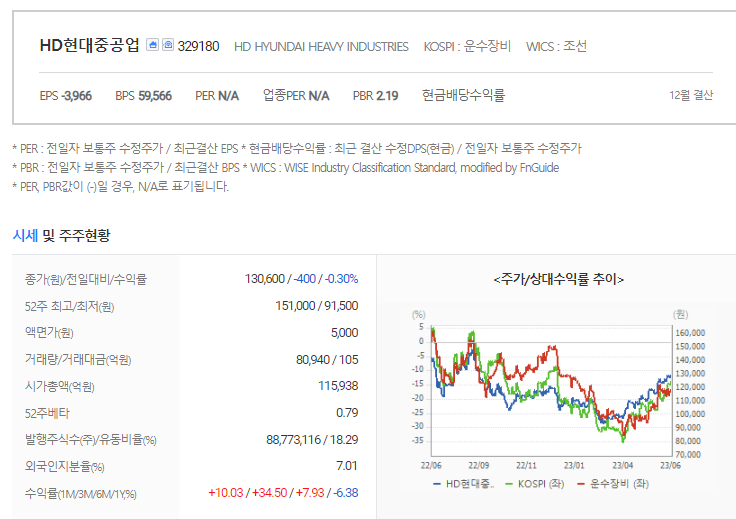Click the 발행주식수(주)/유동비율(%) row label
This screenshot has width=736, height=519.
[x=91, y=440]
